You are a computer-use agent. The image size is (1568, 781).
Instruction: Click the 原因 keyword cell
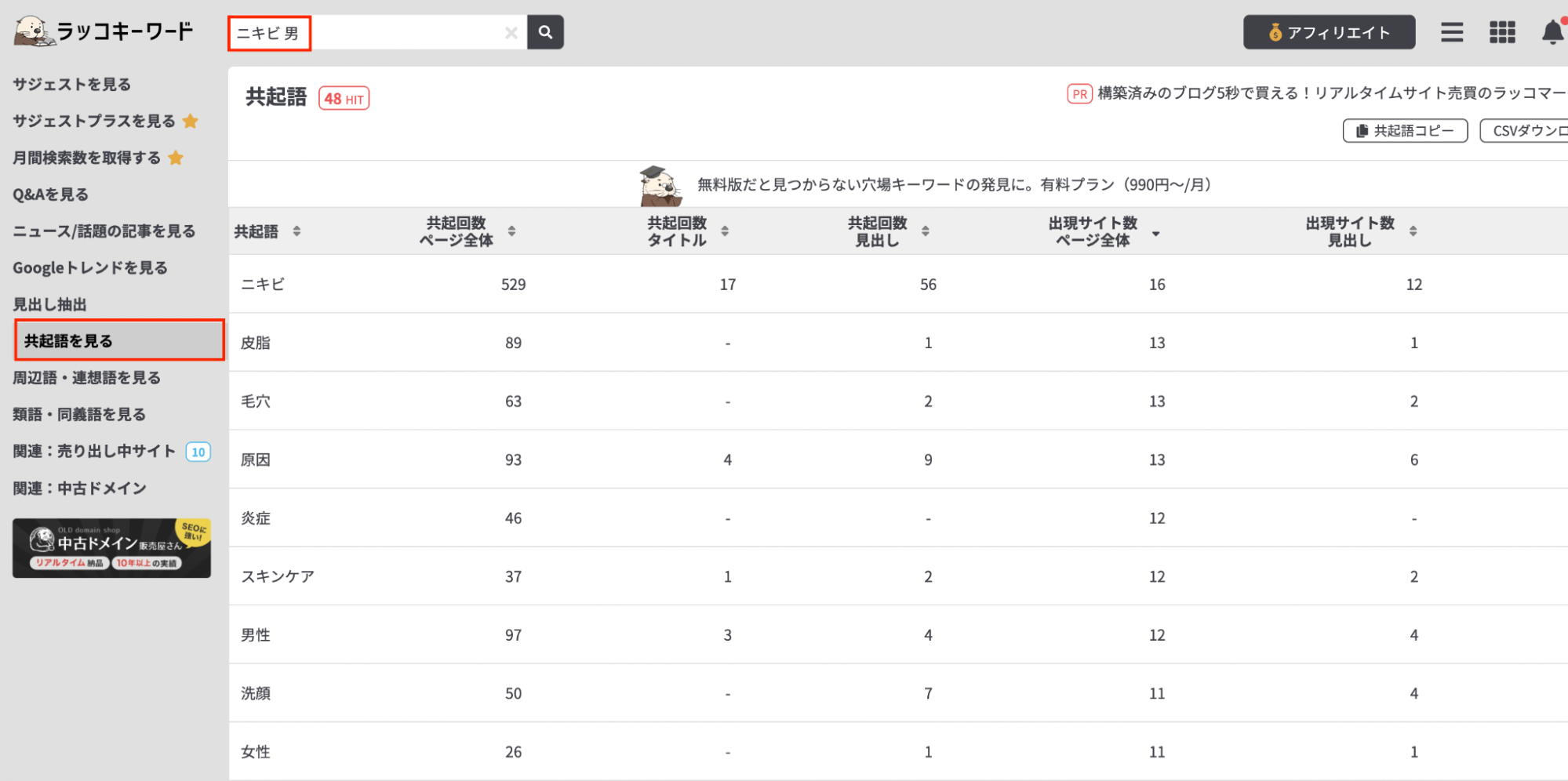coord(256,460)
